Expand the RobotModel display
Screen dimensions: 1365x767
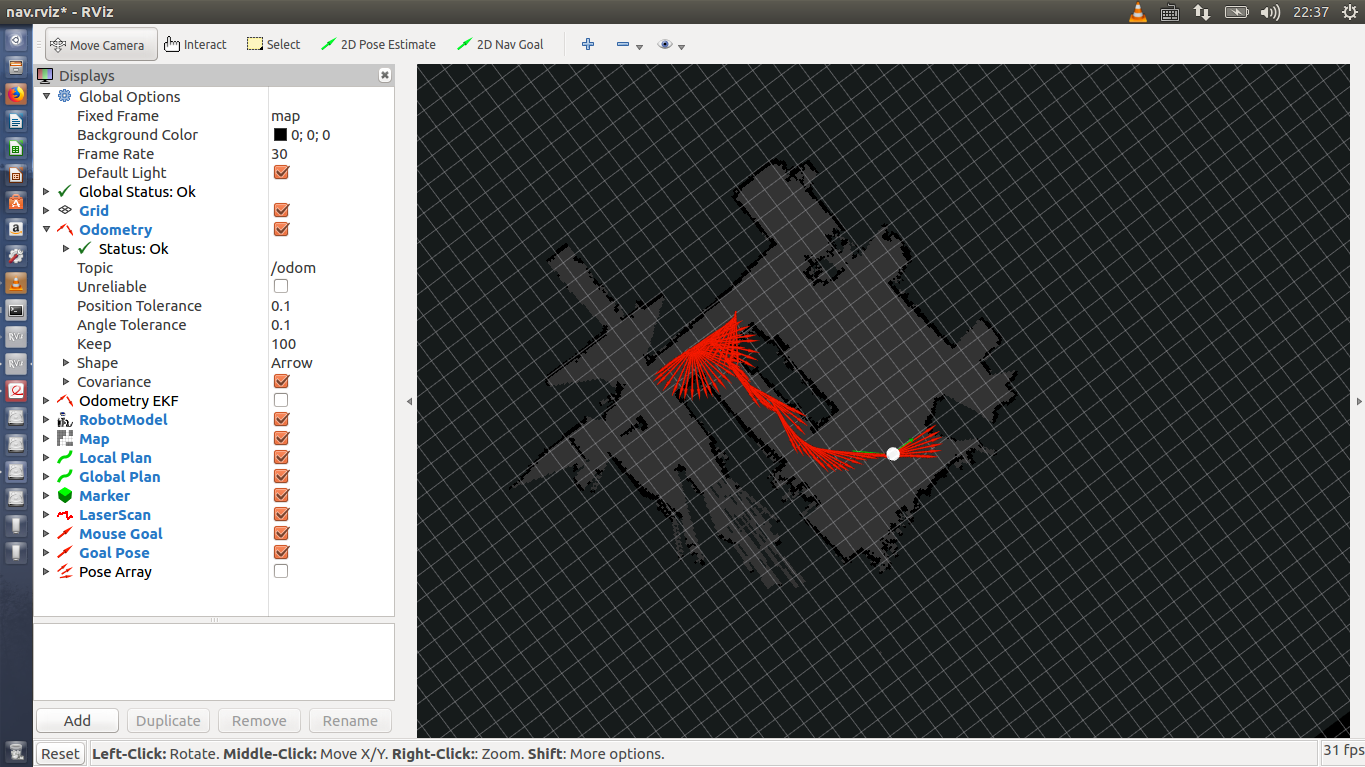tap(46, 419)
